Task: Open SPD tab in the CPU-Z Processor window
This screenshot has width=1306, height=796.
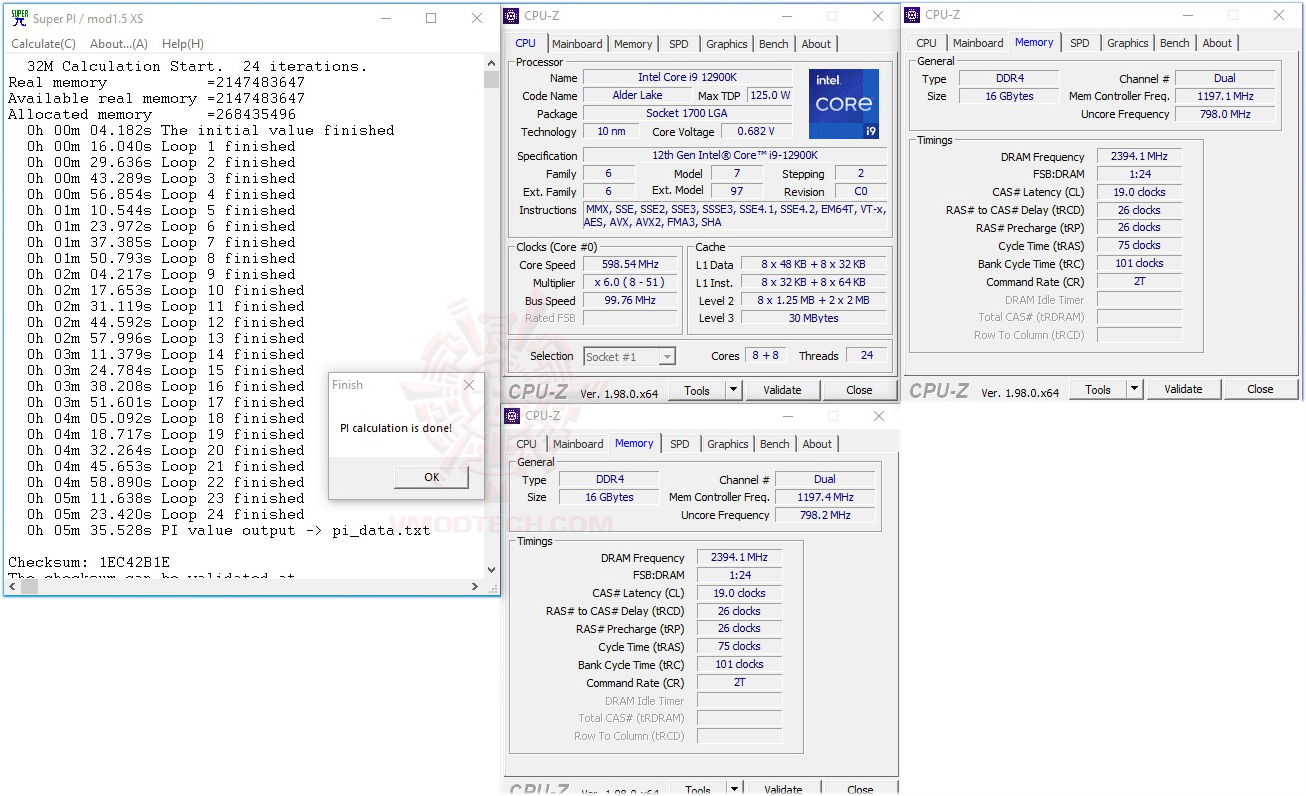Action: coord(678,44)
